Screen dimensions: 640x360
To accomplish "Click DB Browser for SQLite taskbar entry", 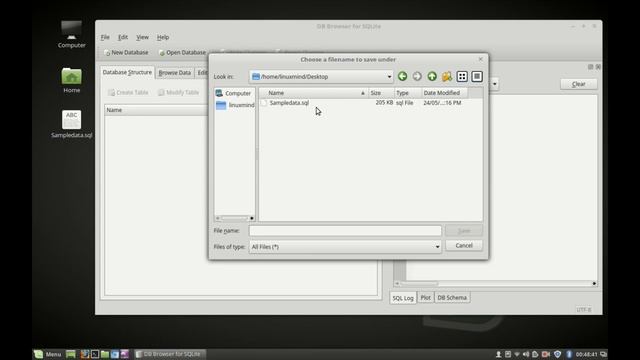I will click(x=170, y=354).
